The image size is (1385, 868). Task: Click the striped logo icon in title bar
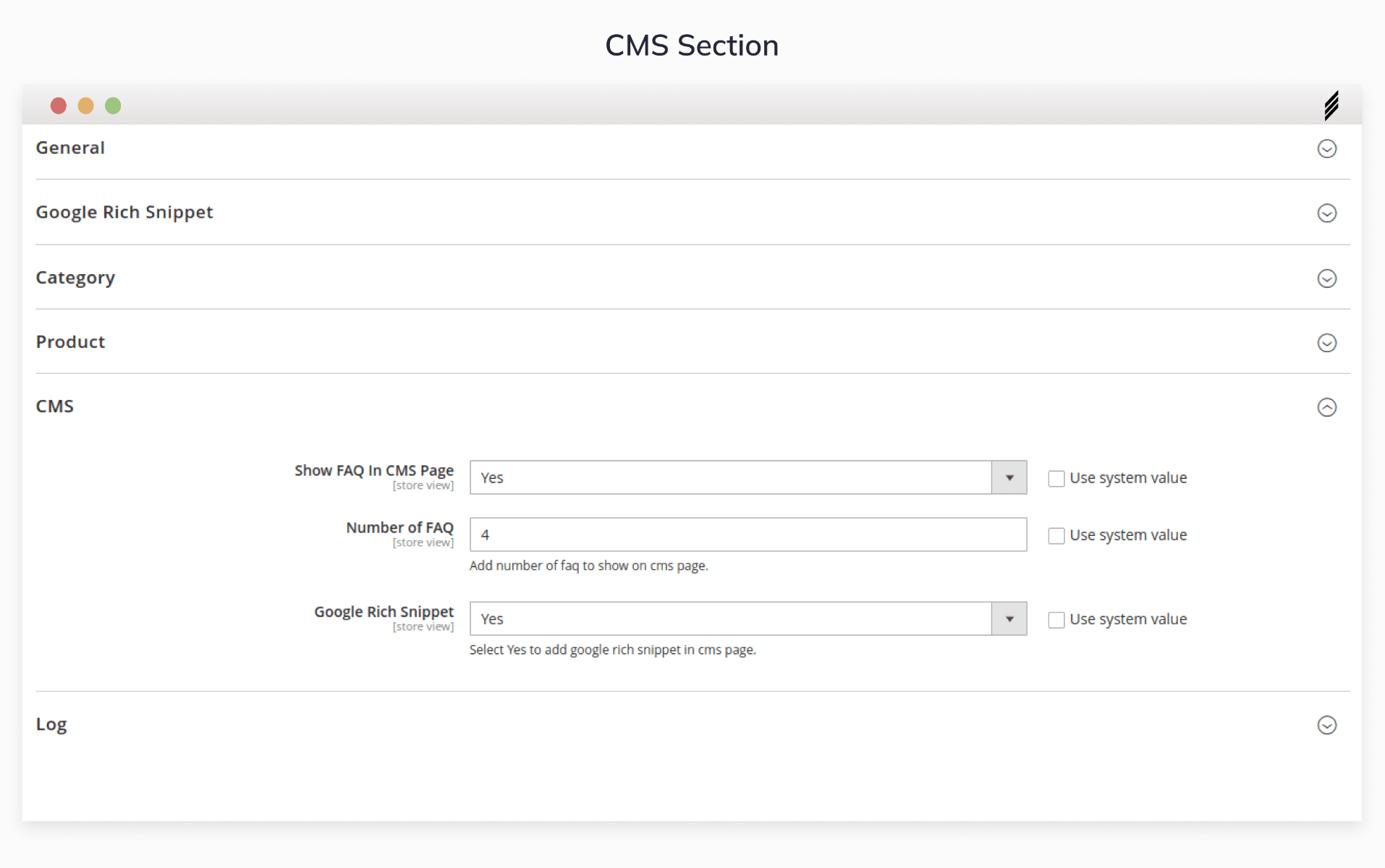1331,106
